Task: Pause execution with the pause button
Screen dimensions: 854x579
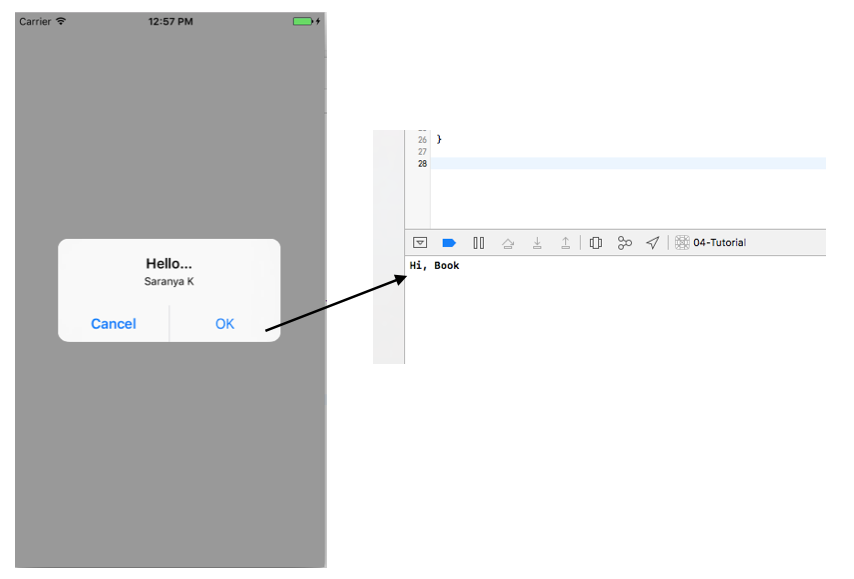Action: [x=478, y=242]
